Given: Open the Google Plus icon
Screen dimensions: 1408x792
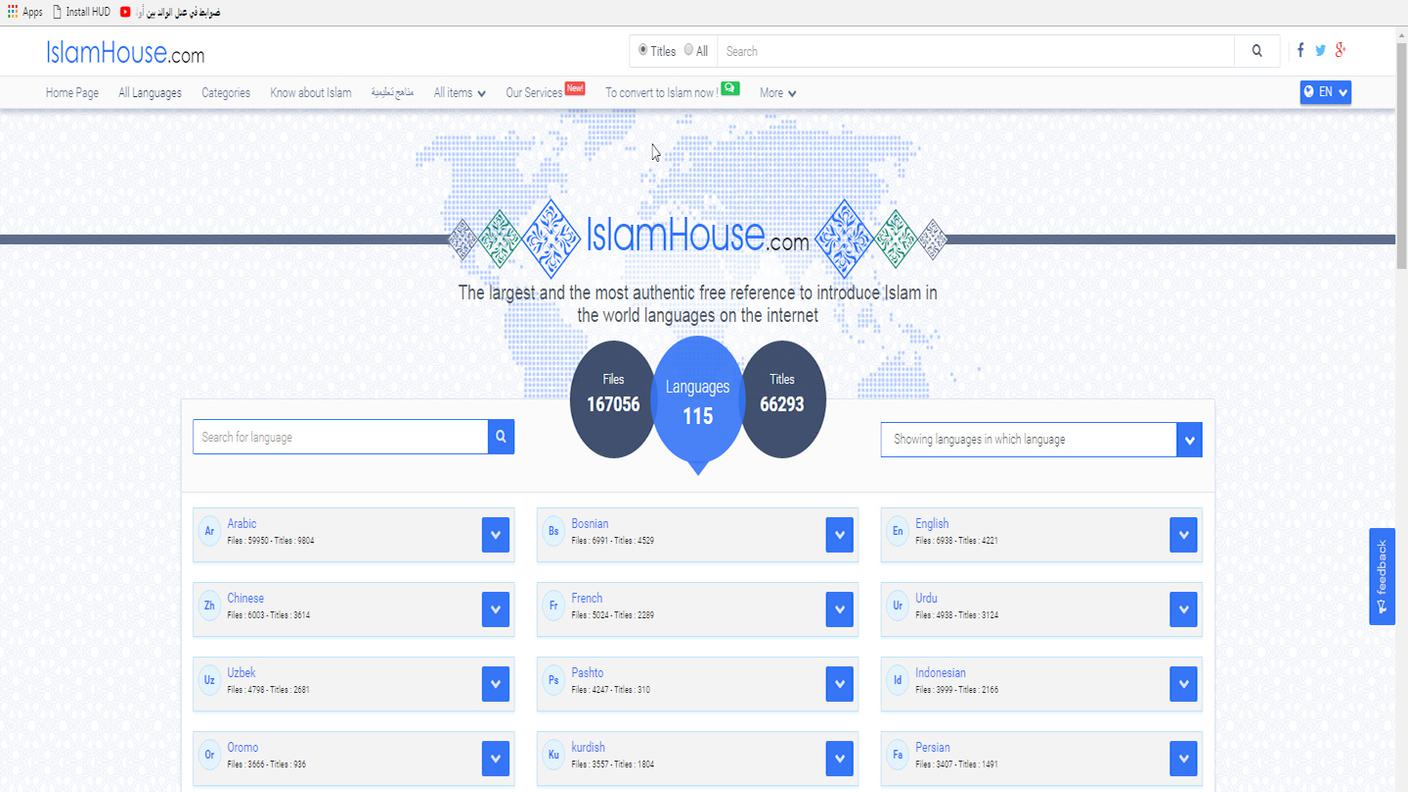Looking at the screenshot, I should (x=1341, y=50).
